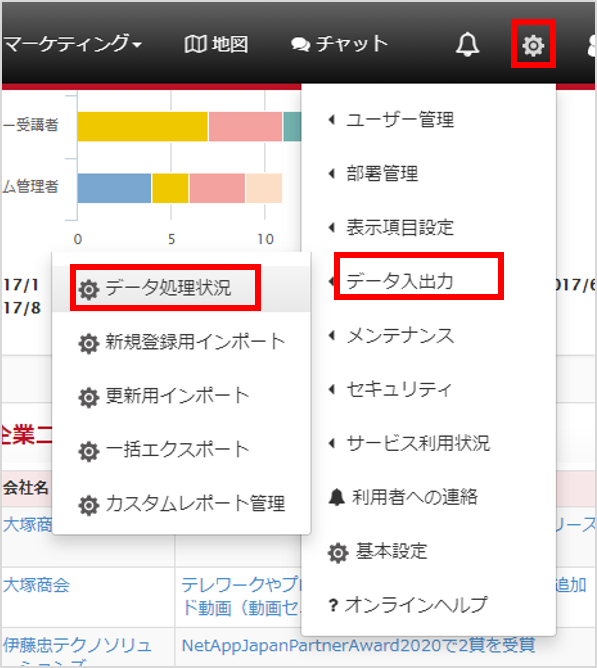The width and height of the screenshot is (597, 668).
Task: Open the settings gear icon in header
Action: tap(533, 45)
